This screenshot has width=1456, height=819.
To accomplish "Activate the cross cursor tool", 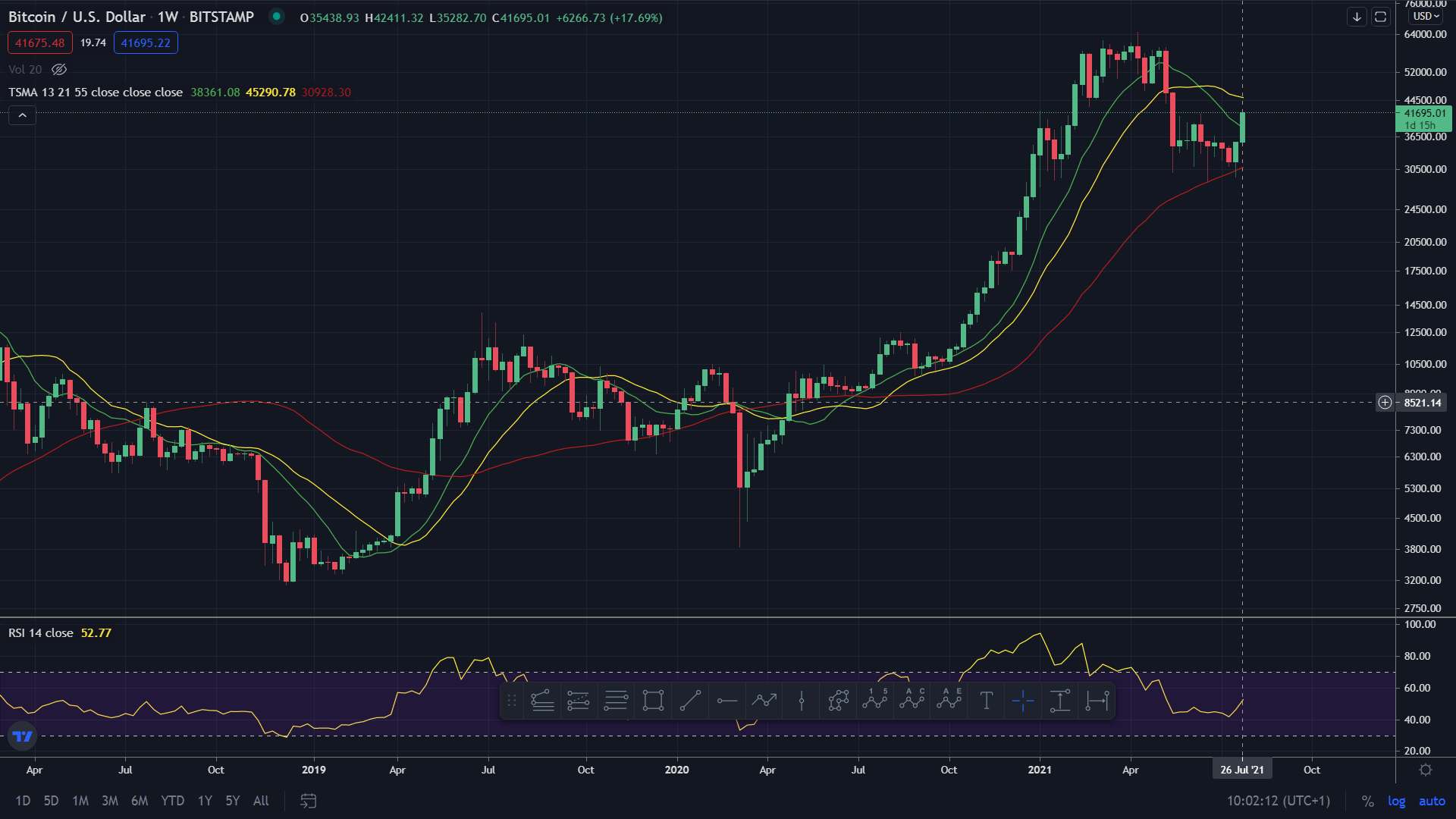I will click(1023, 701).
